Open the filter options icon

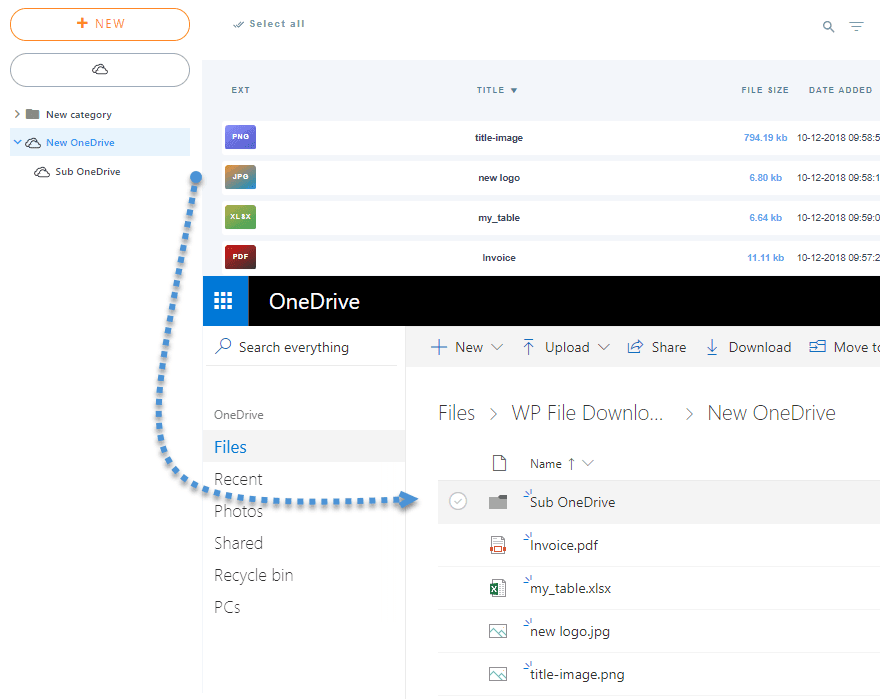(x=856, y=26)
